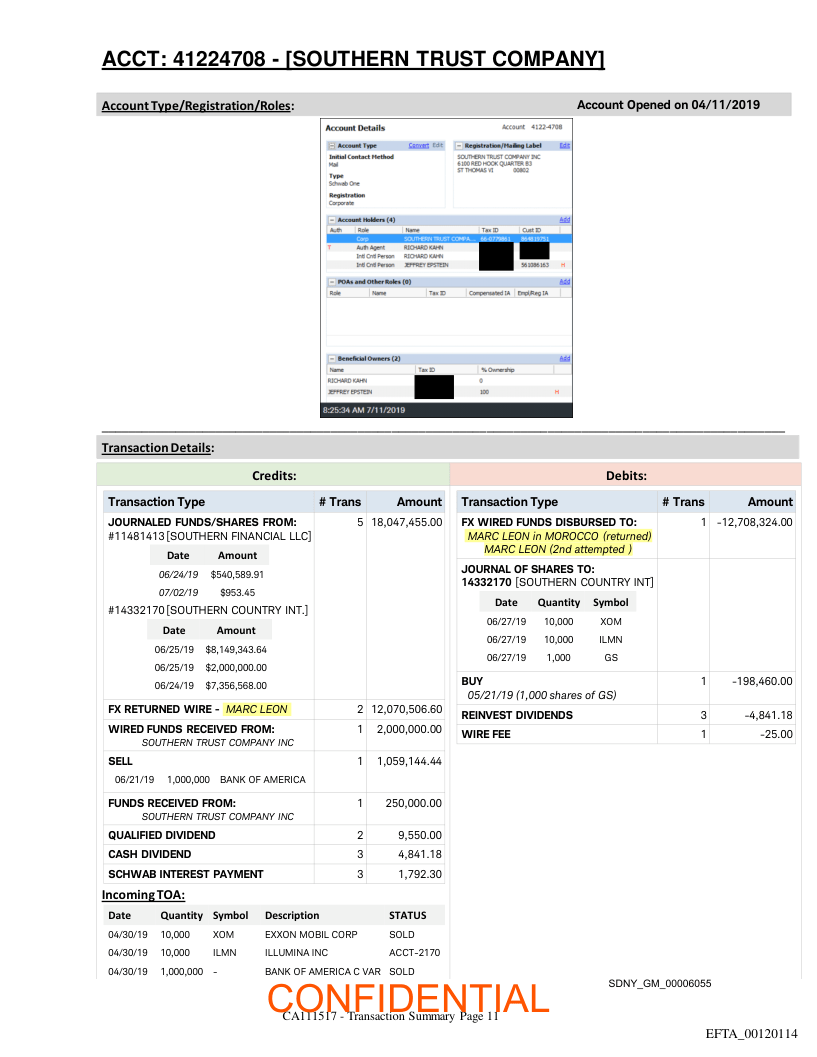Click the Incoming TOA heading
The width and height of the screenshot is (817, 1057).
tap(143, 894)
